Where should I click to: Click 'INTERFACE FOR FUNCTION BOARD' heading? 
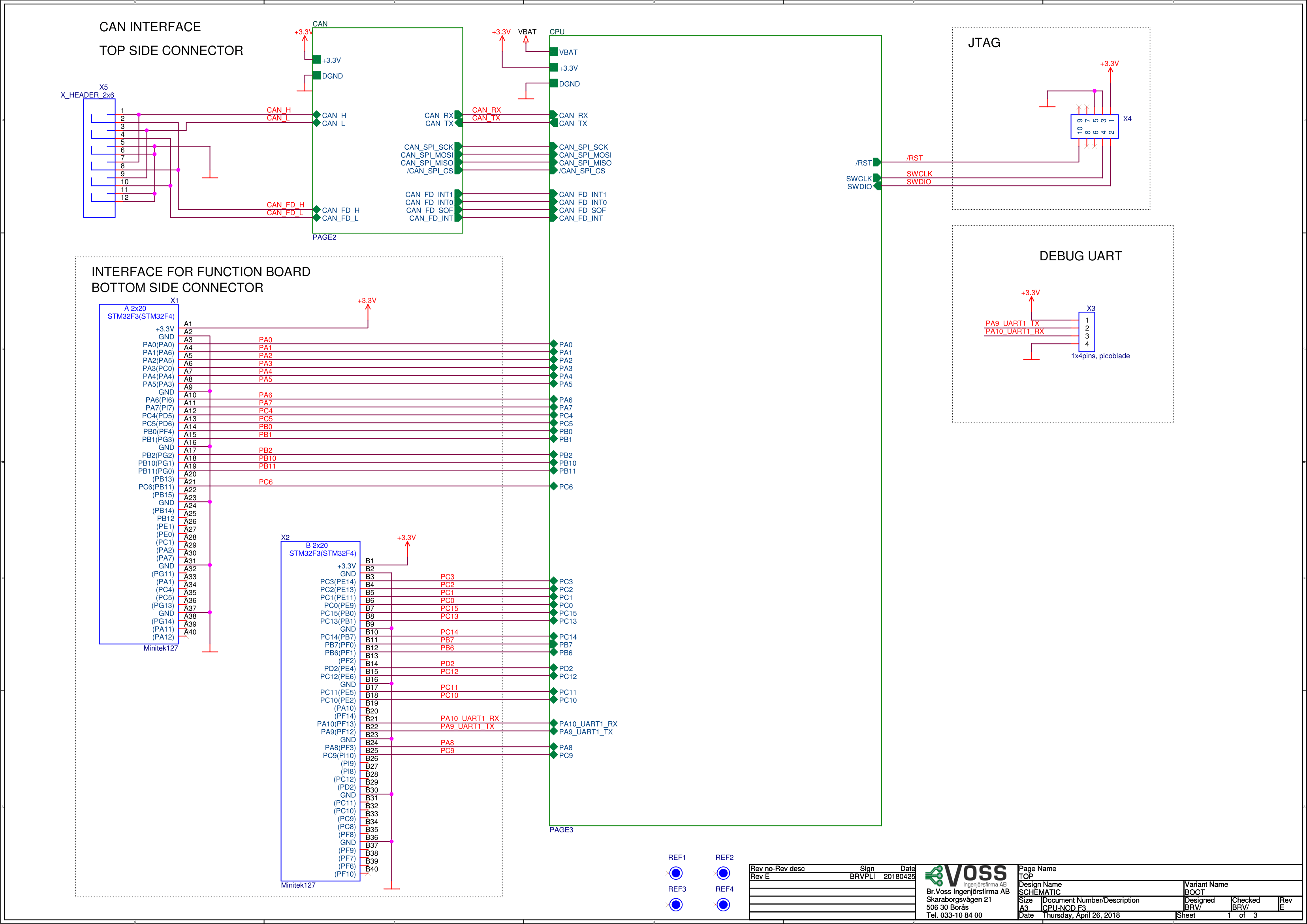pyautogui.click(x=201, y=271)
